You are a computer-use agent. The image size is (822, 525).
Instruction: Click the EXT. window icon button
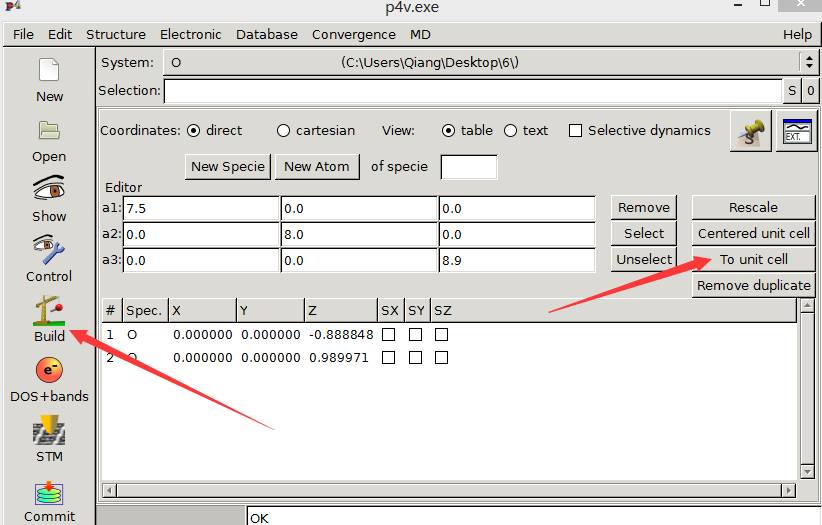[796, 132]
